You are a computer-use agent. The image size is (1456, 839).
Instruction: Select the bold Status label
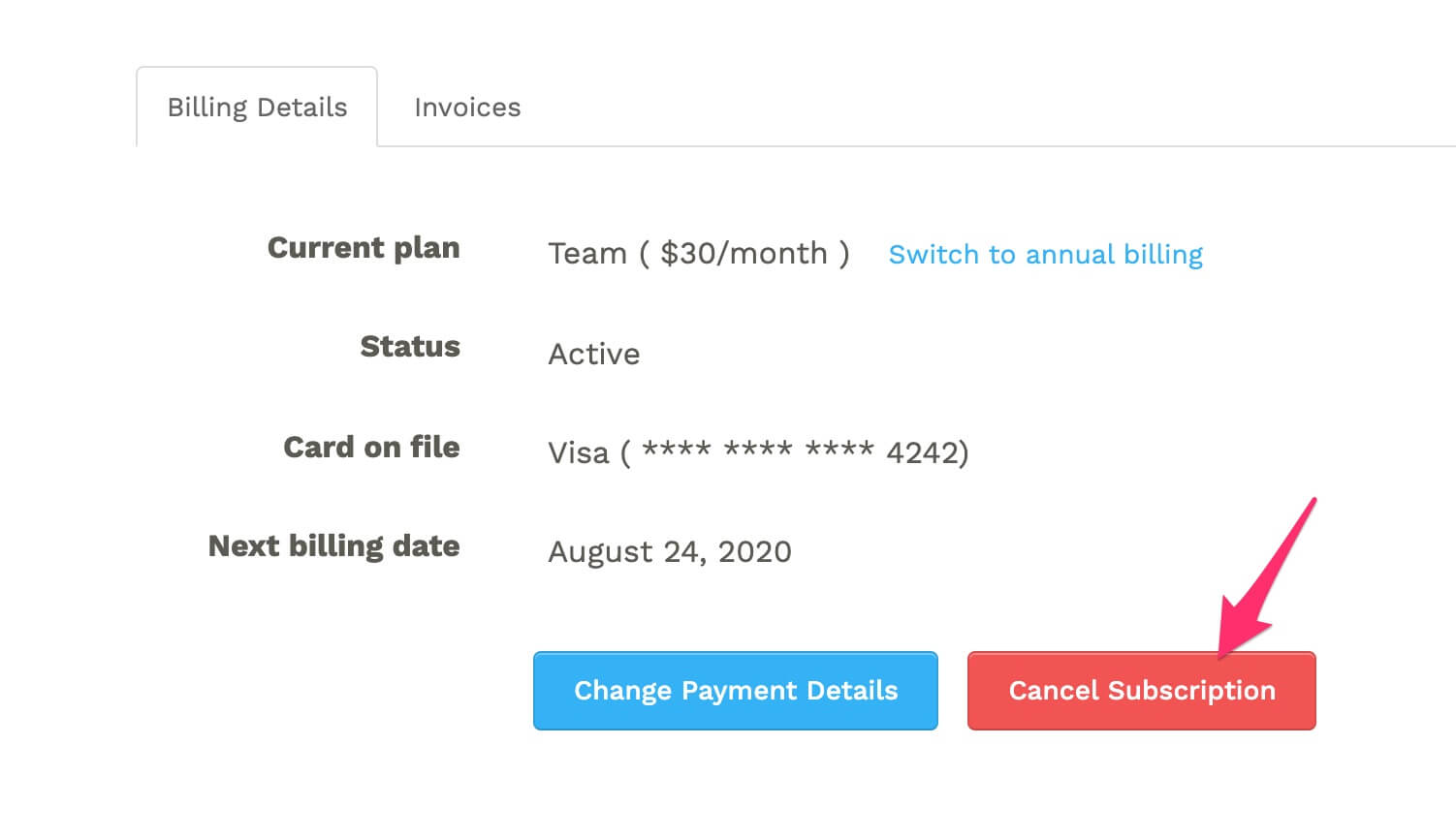pyautogui.click(x=410, y=346)
